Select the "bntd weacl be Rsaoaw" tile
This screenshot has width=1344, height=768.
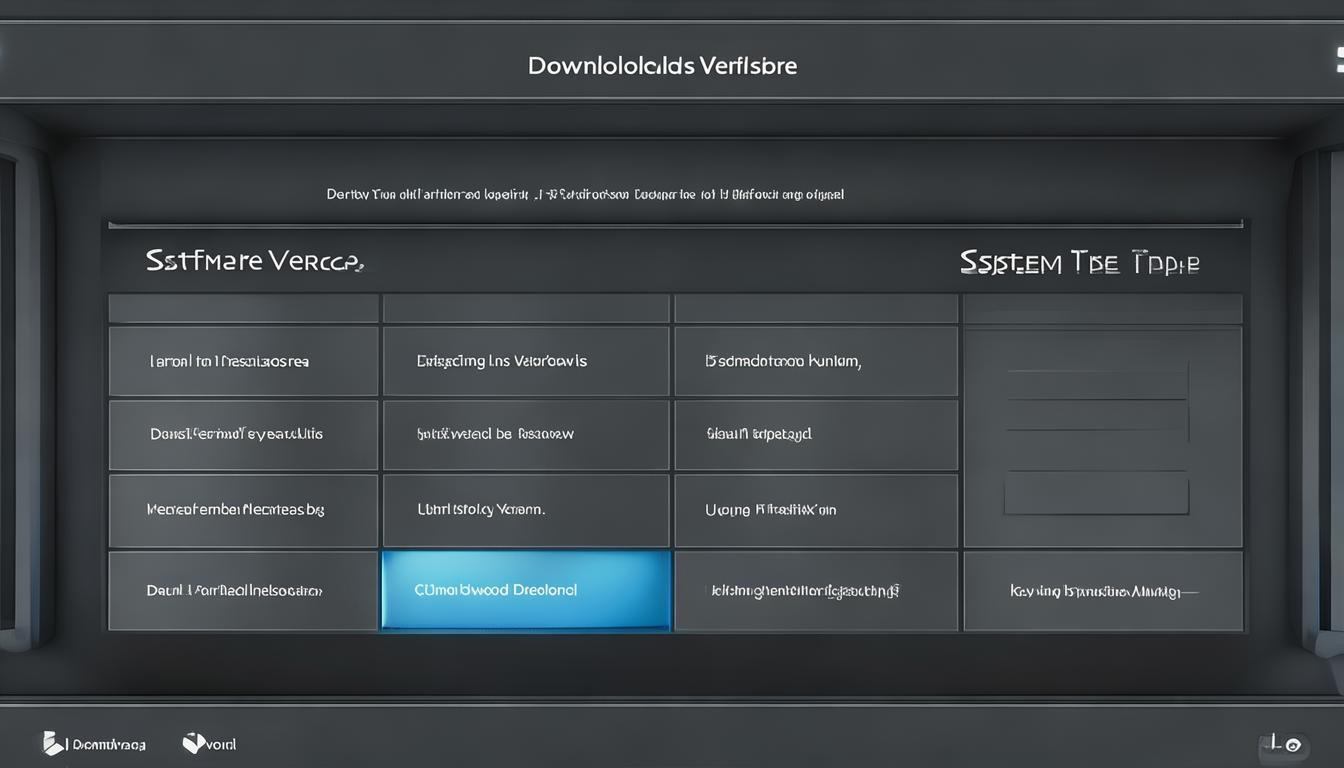526,435
